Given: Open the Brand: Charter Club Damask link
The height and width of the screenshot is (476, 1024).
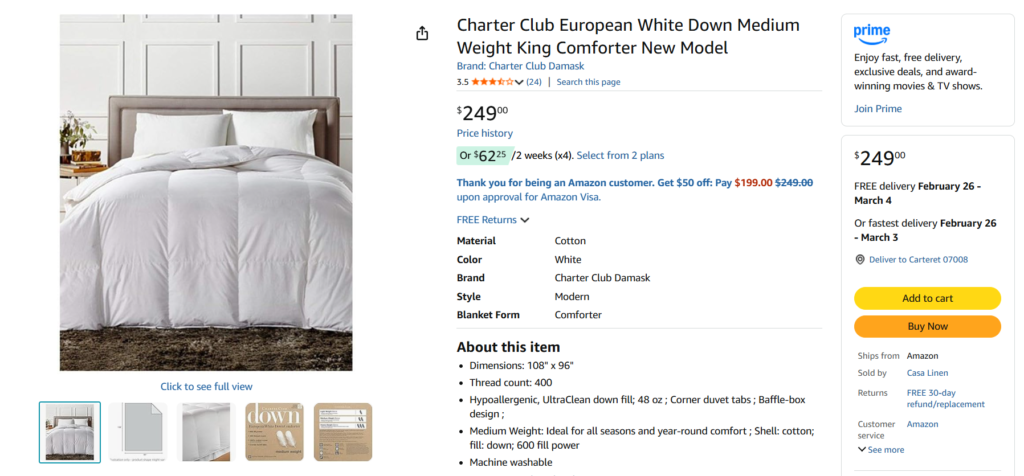Looking at the screenshot, I should (520, 66).
